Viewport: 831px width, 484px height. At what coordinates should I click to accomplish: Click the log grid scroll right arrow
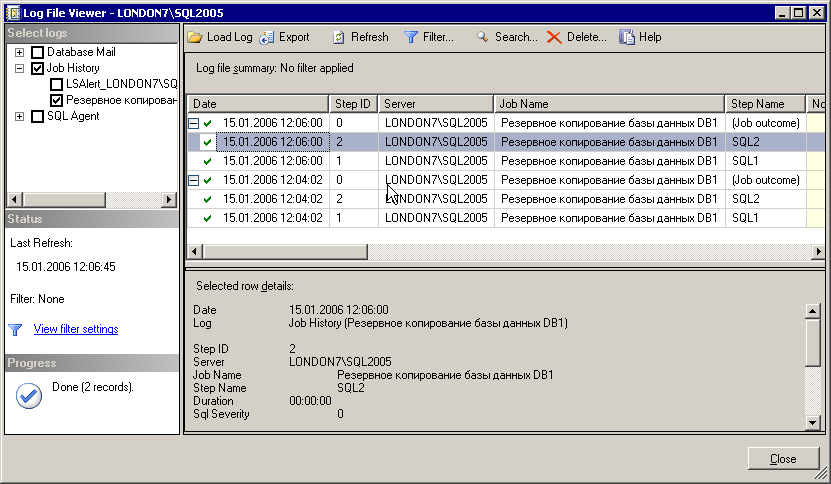(817, 251)
